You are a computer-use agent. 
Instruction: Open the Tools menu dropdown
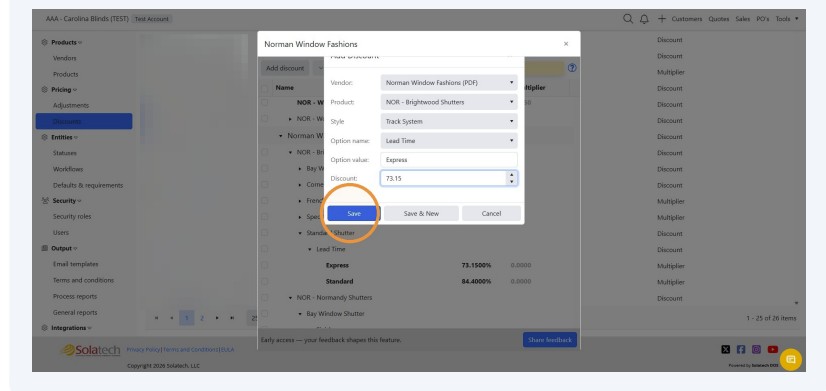pyautogui.click(x=786, y=19)
